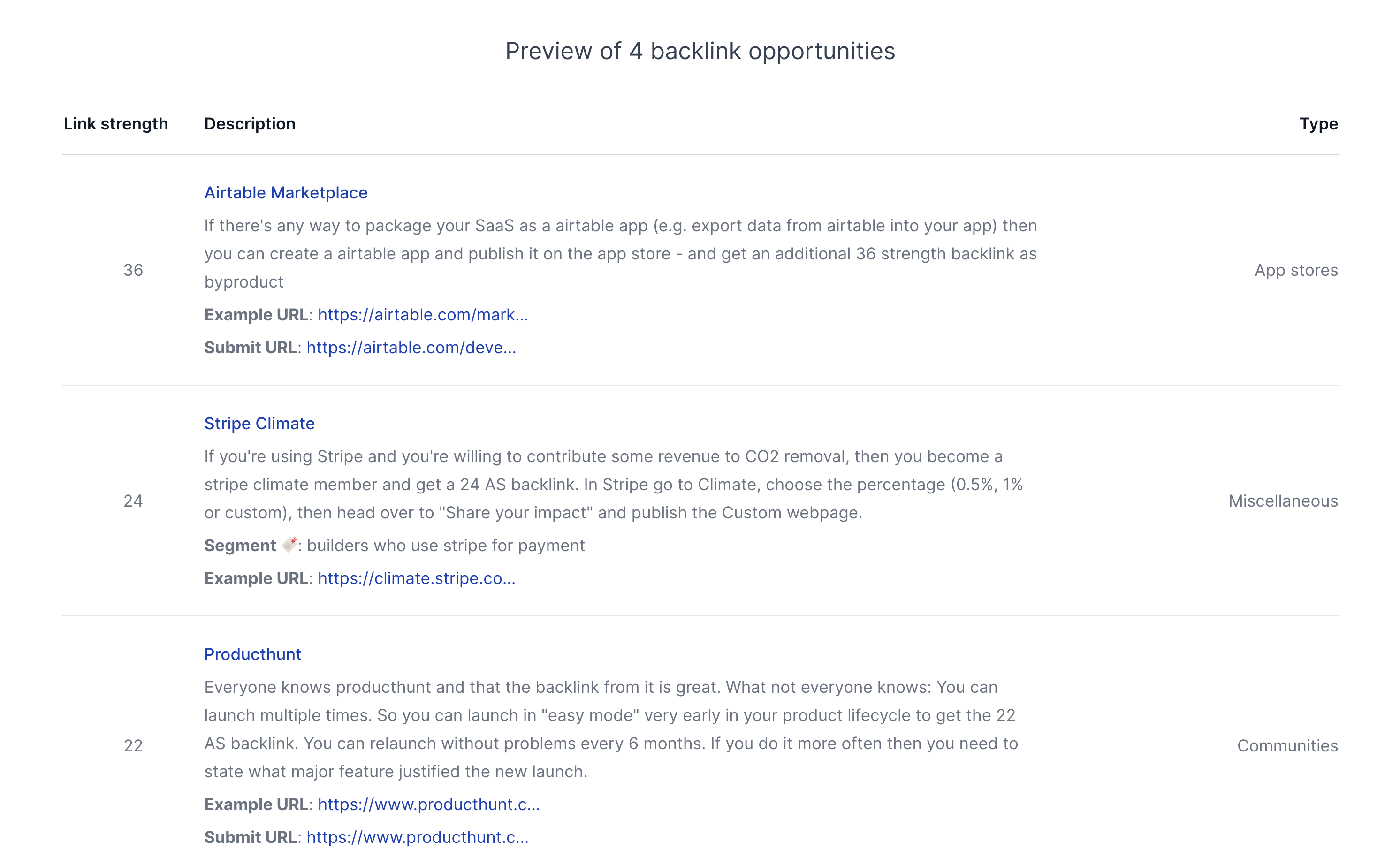Click the Miscellaneous type label

point(1283,501)
